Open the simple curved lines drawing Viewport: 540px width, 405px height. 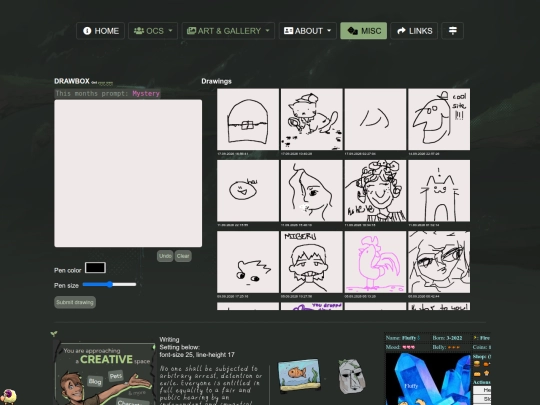click(x=375, y=119)
